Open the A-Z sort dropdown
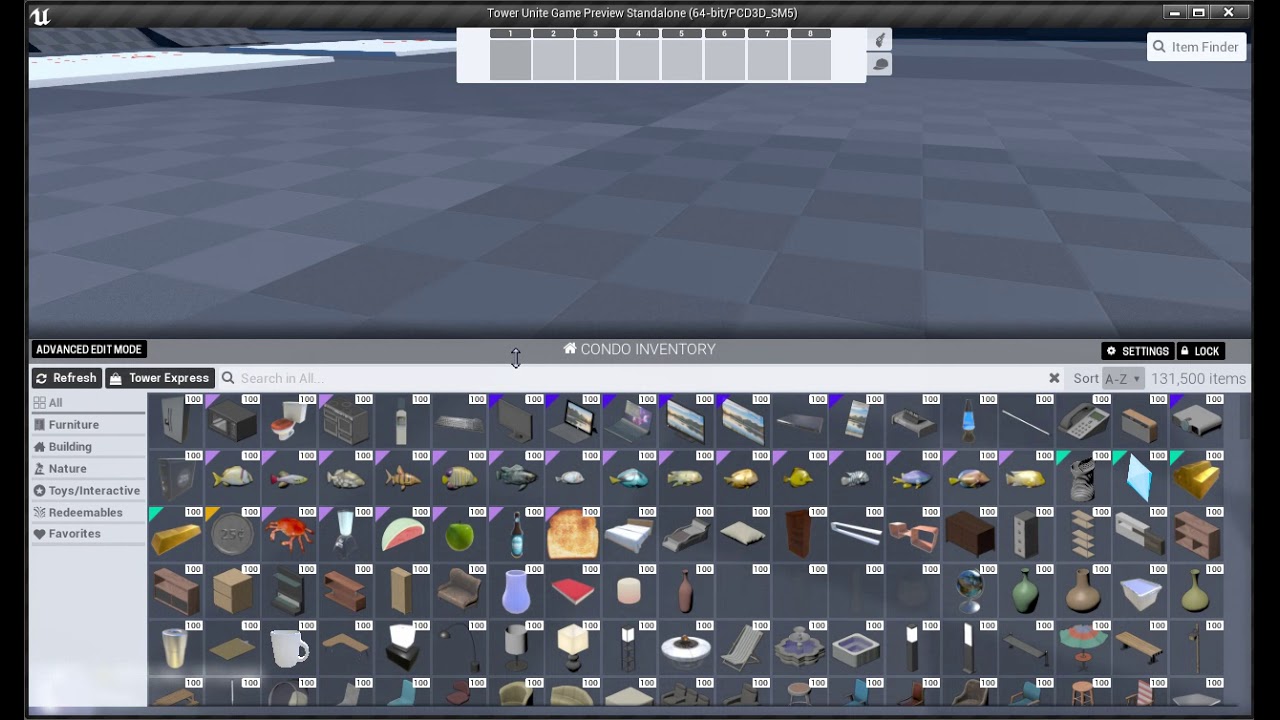The image size is (1280, 720). pyautogui.click(x=1123, y=379)
